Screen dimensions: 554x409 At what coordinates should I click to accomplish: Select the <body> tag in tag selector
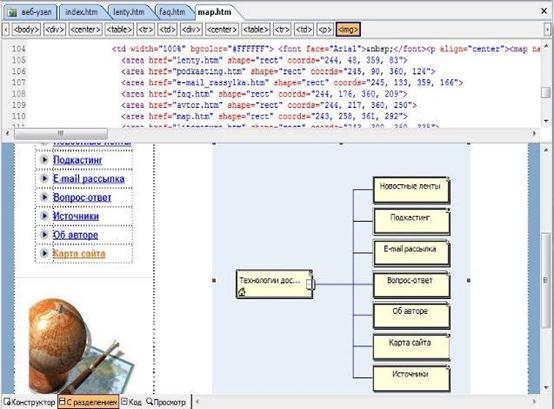coord(26,30)
